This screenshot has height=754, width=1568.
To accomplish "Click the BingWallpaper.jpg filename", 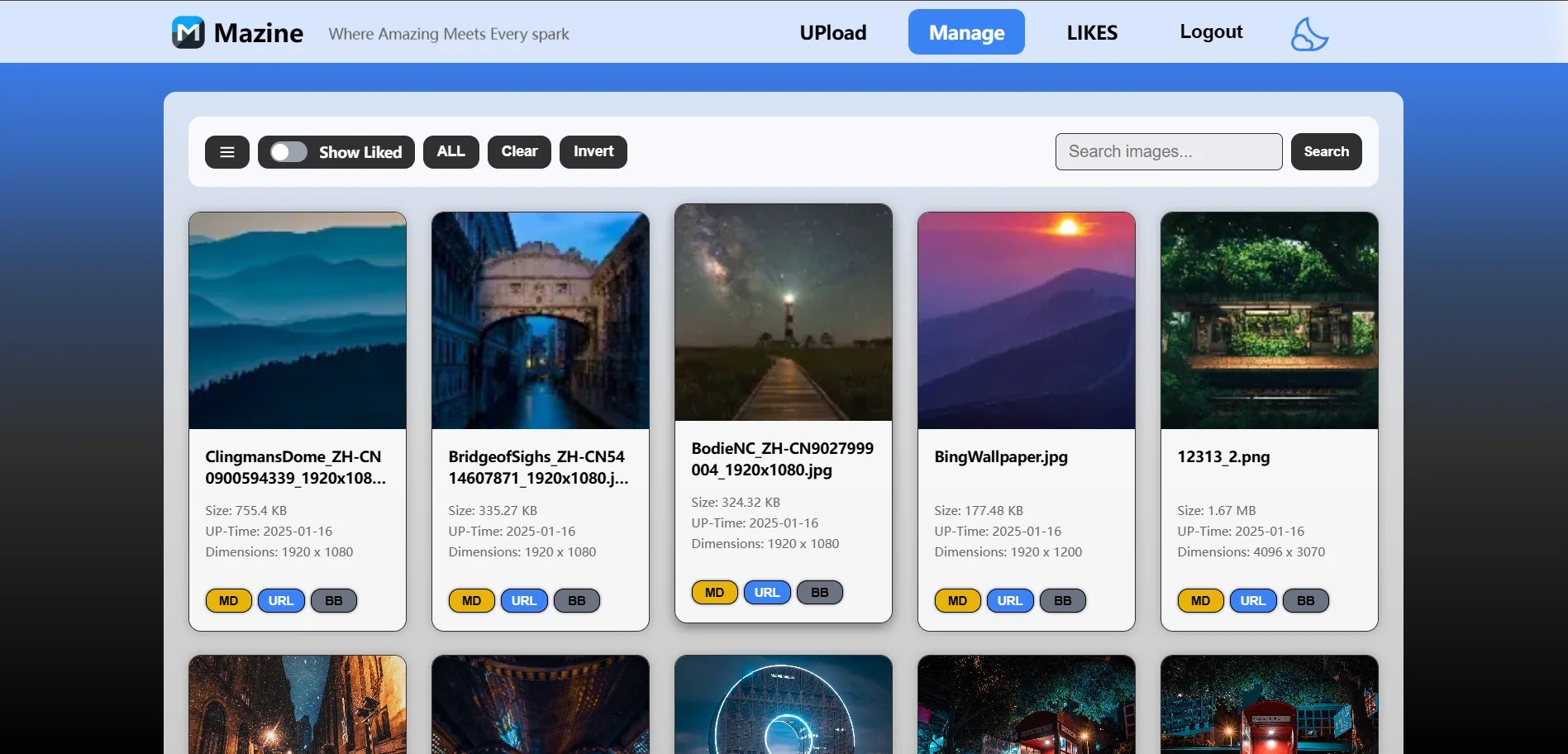I will [x=1001, y=456].
